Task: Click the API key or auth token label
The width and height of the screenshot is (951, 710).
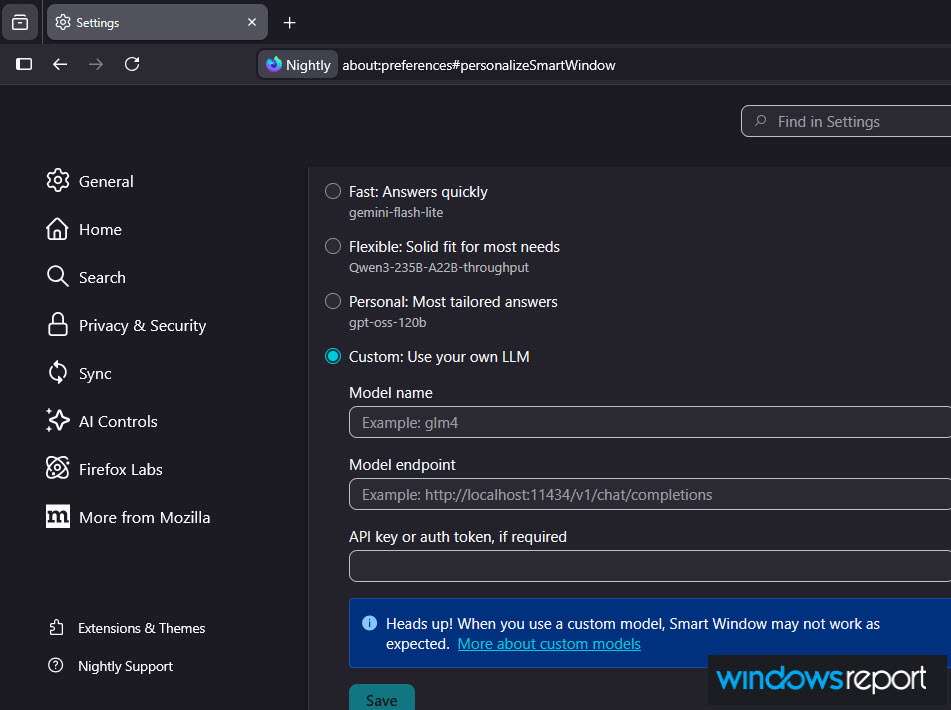Action: pyautogui.click(x=458, y=537)
